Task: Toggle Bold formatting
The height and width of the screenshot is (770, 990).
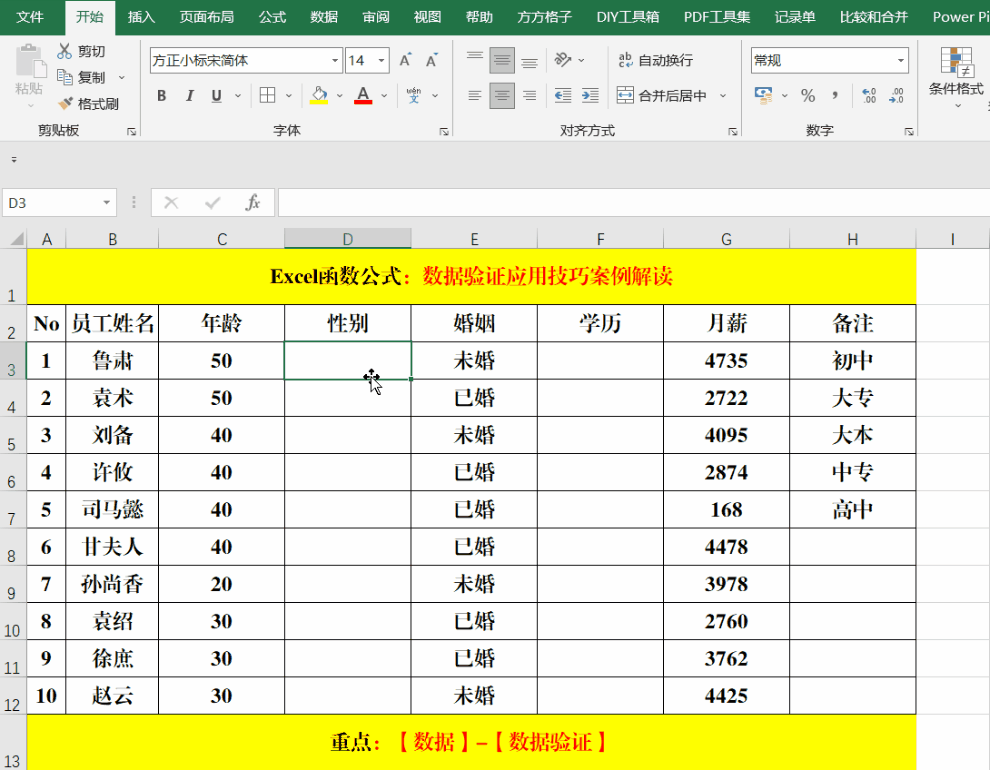Action: [x=162, y=95]
